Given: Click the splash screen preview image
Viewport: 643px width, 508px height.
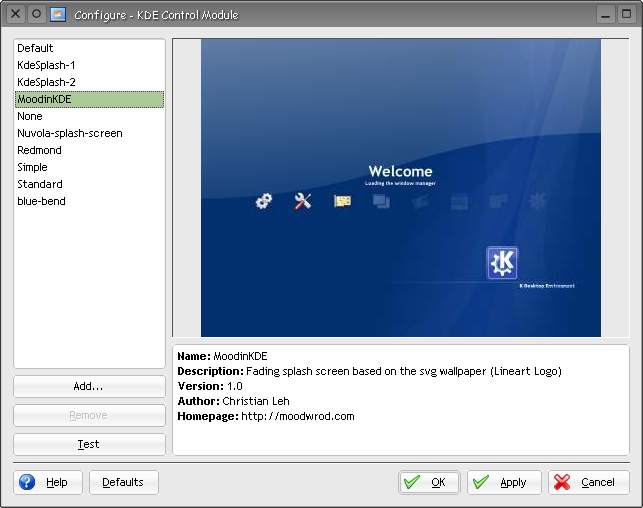Looking at the screenshot, I should click(x=401, y=188).
